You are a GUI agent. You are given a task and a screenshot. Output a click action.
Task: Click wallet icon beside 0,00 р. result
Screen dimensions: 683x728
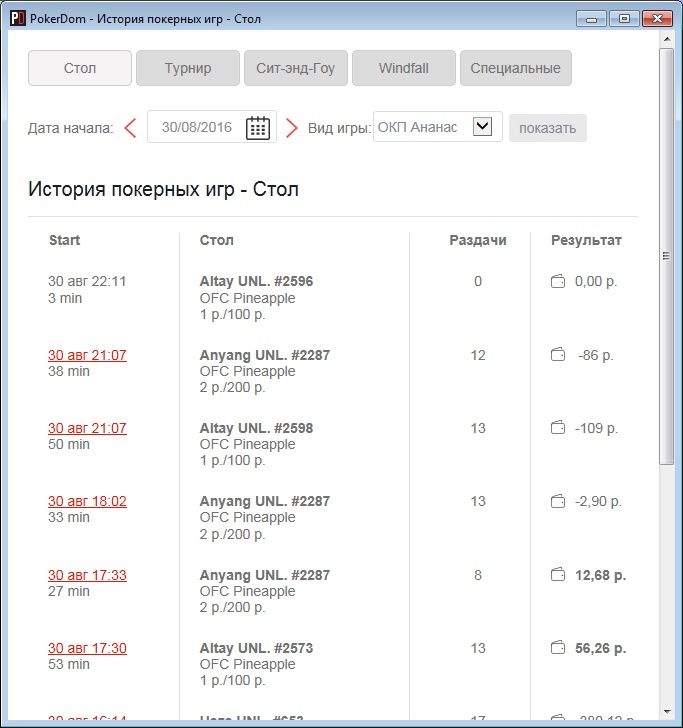coord(558,281)
